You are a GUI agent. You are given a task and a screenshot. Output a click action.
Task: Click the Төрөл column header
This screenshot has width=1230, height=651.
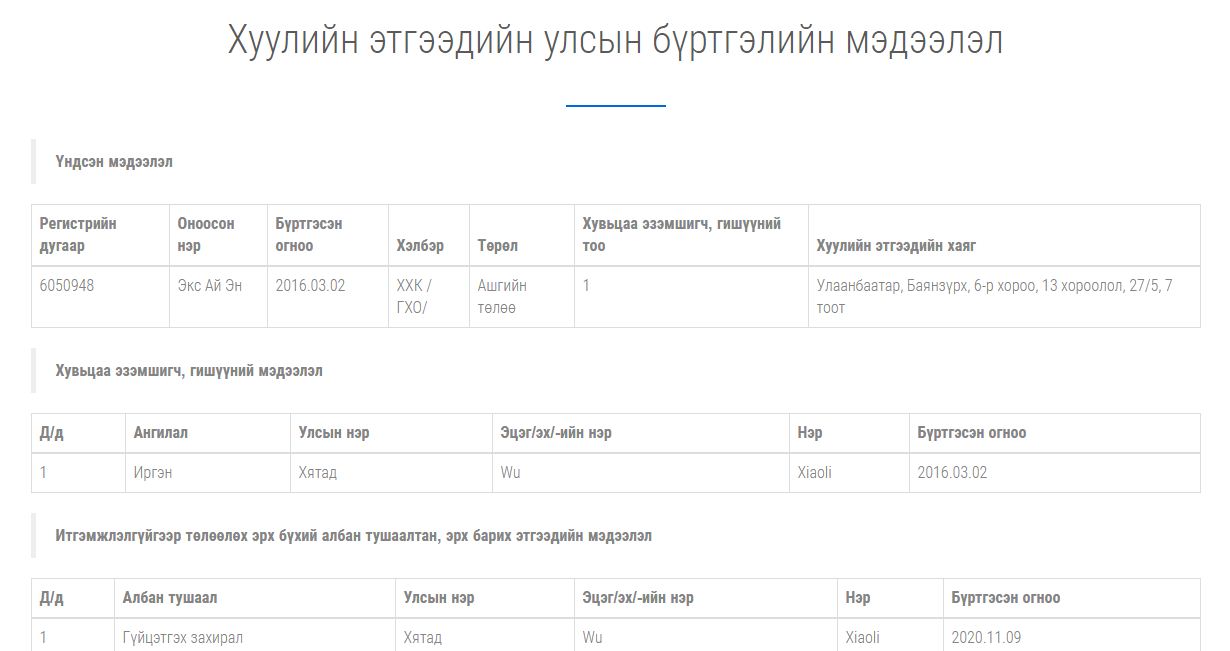point(498,246)
